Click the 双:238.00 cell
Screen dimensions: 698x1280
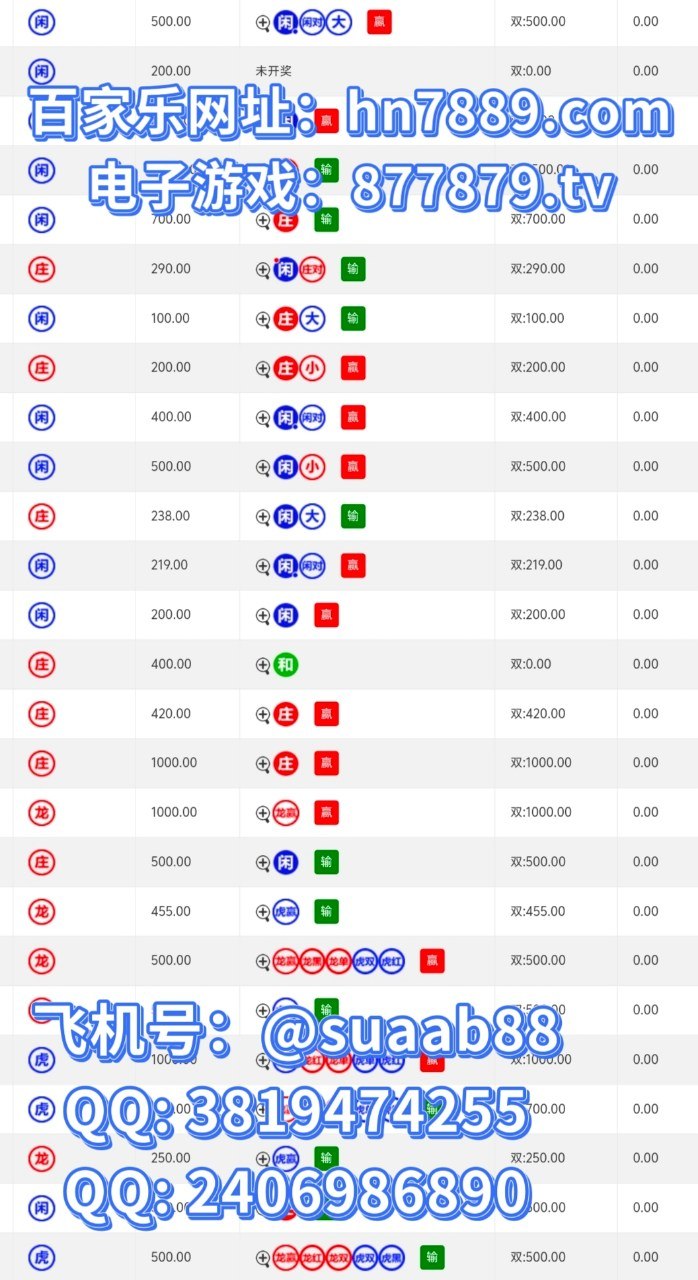coord(537,517)
